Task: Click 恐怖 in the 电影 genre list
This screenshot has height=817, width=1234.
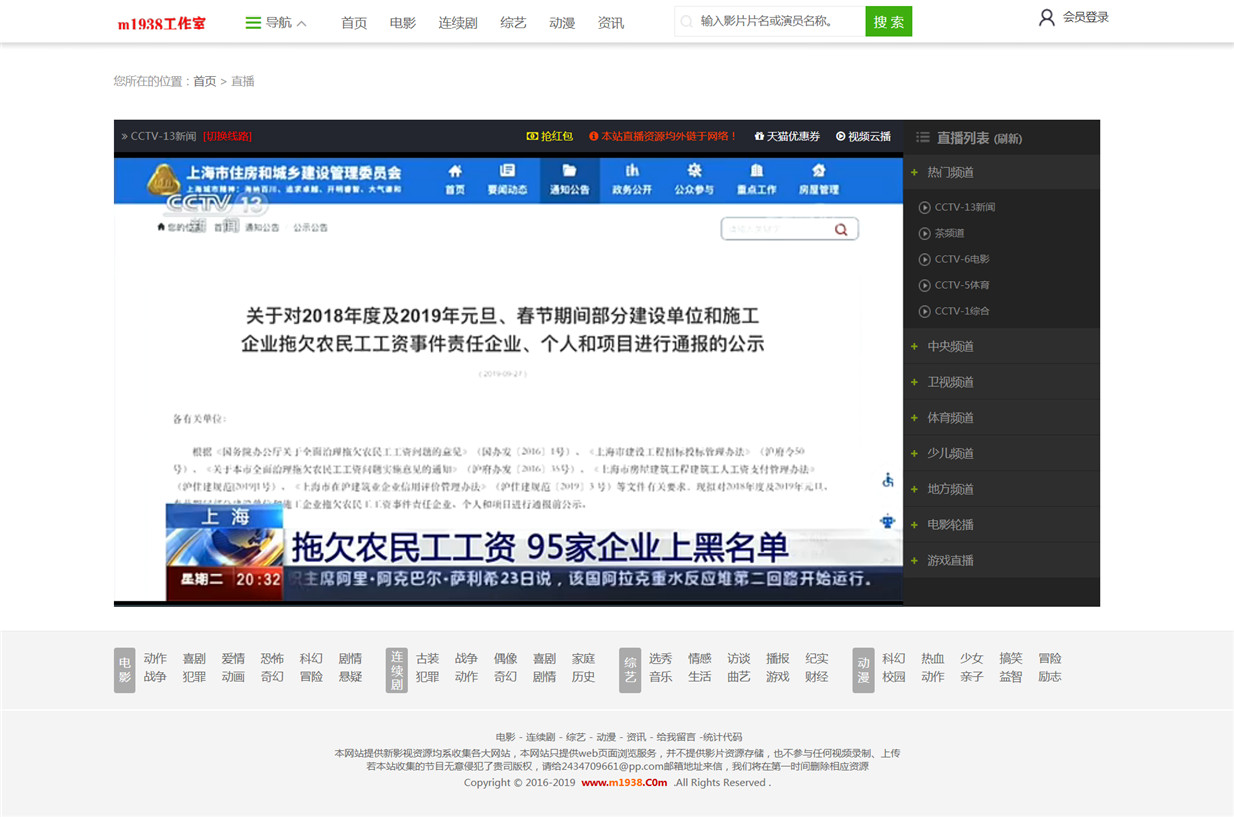Action: point(272,658)
